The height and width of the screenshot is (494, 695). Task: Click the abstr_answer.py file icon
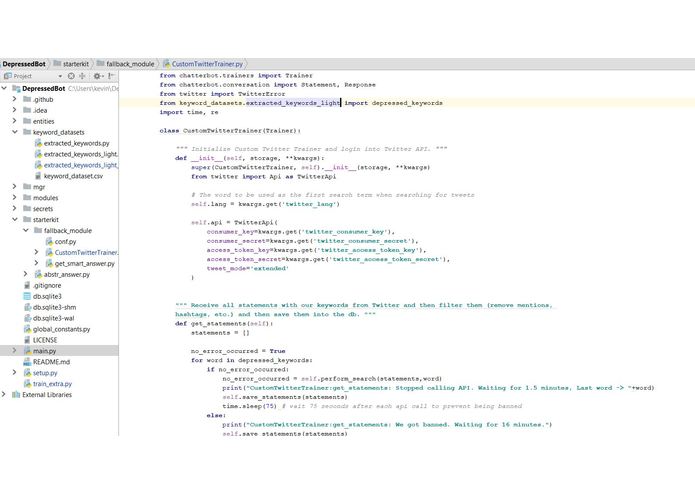click(x=38, y=274)
